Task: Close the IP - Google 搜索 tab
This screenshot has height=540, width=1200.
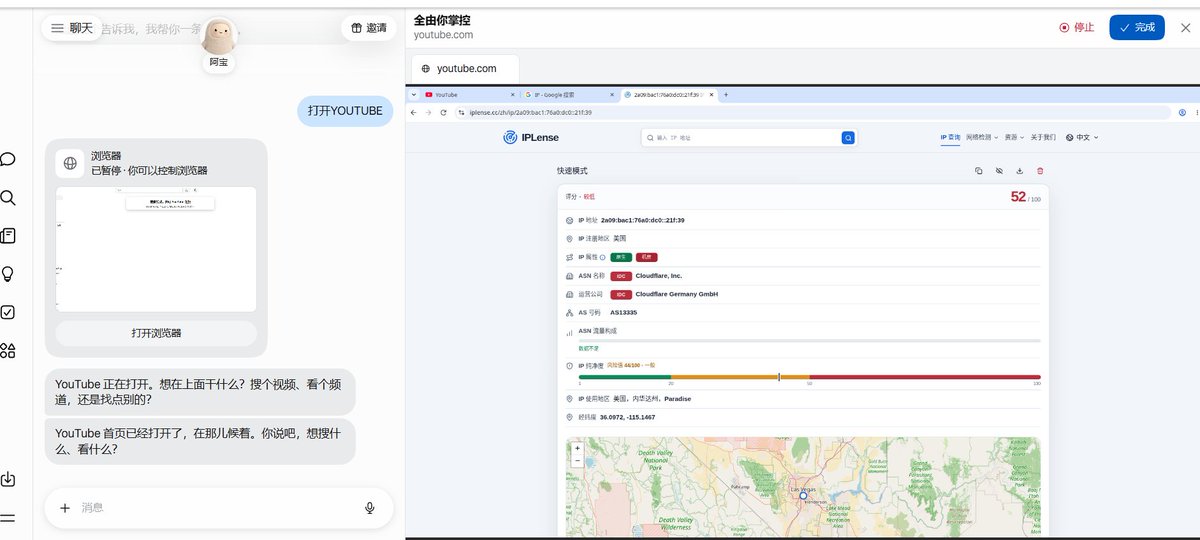Action: pyautogui.click(x=612, y=94)
